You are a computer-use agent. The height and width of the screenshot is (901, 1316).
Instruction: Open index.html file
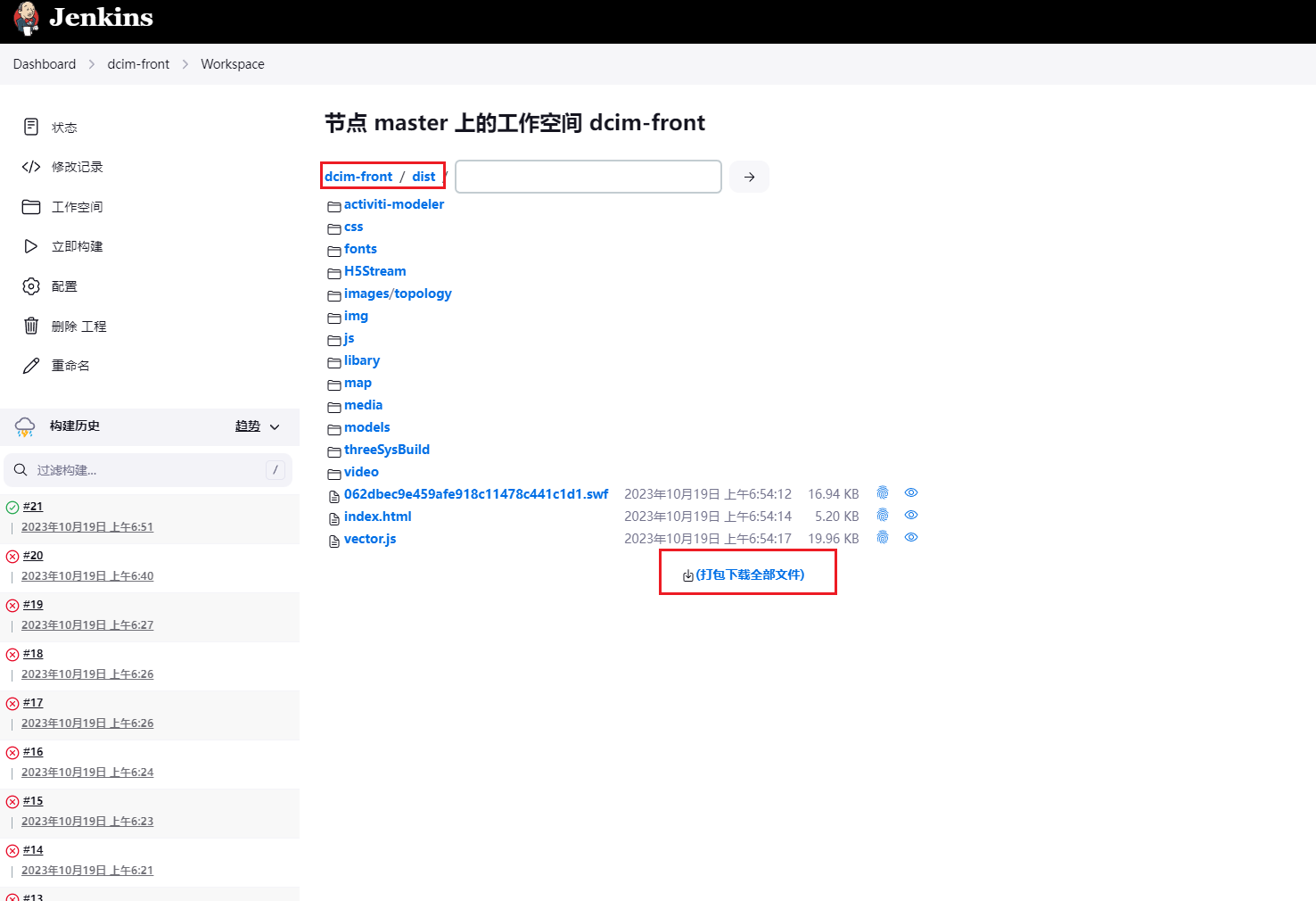[x=378, y=517]
